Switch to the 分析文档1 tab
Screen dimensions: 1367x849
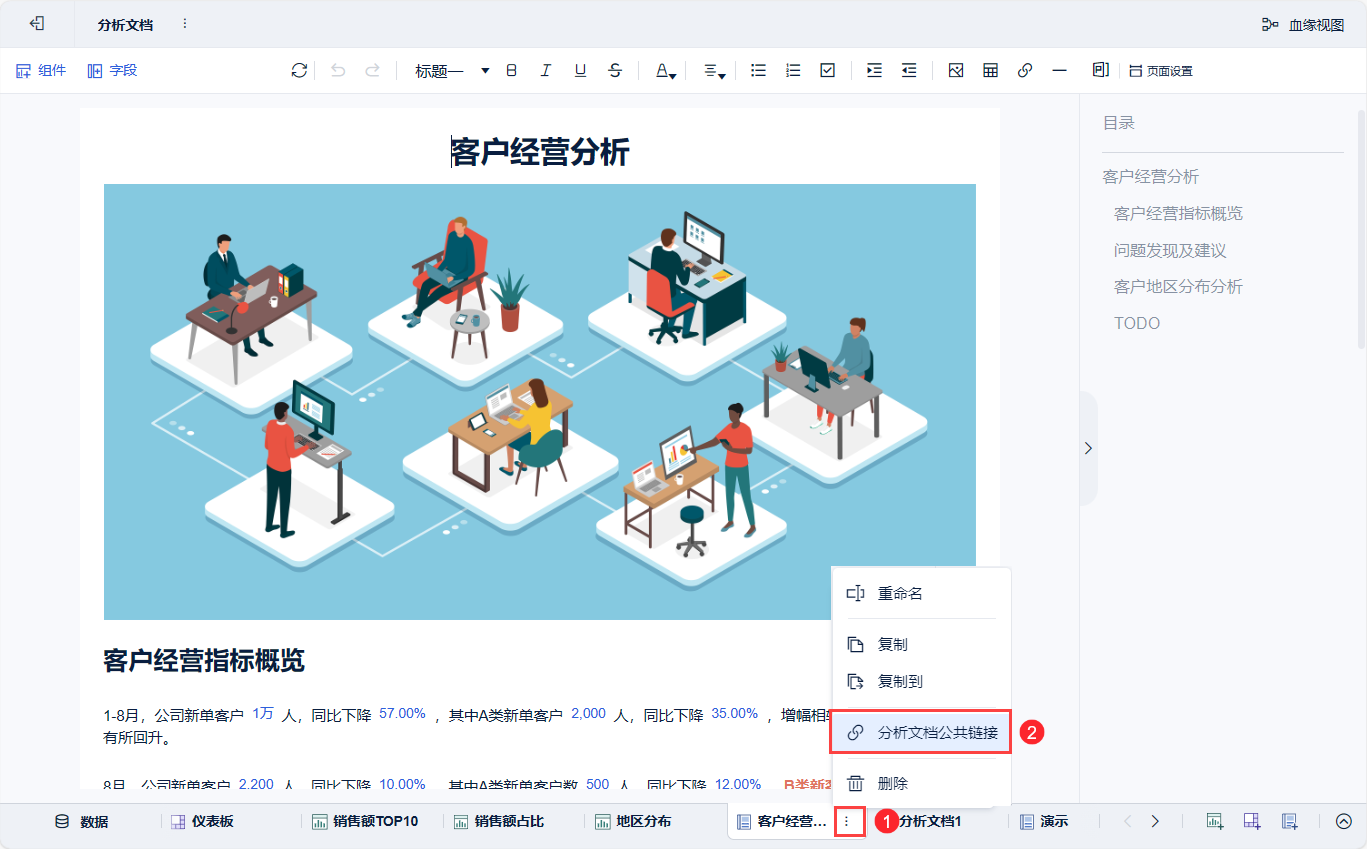[929, 822]
